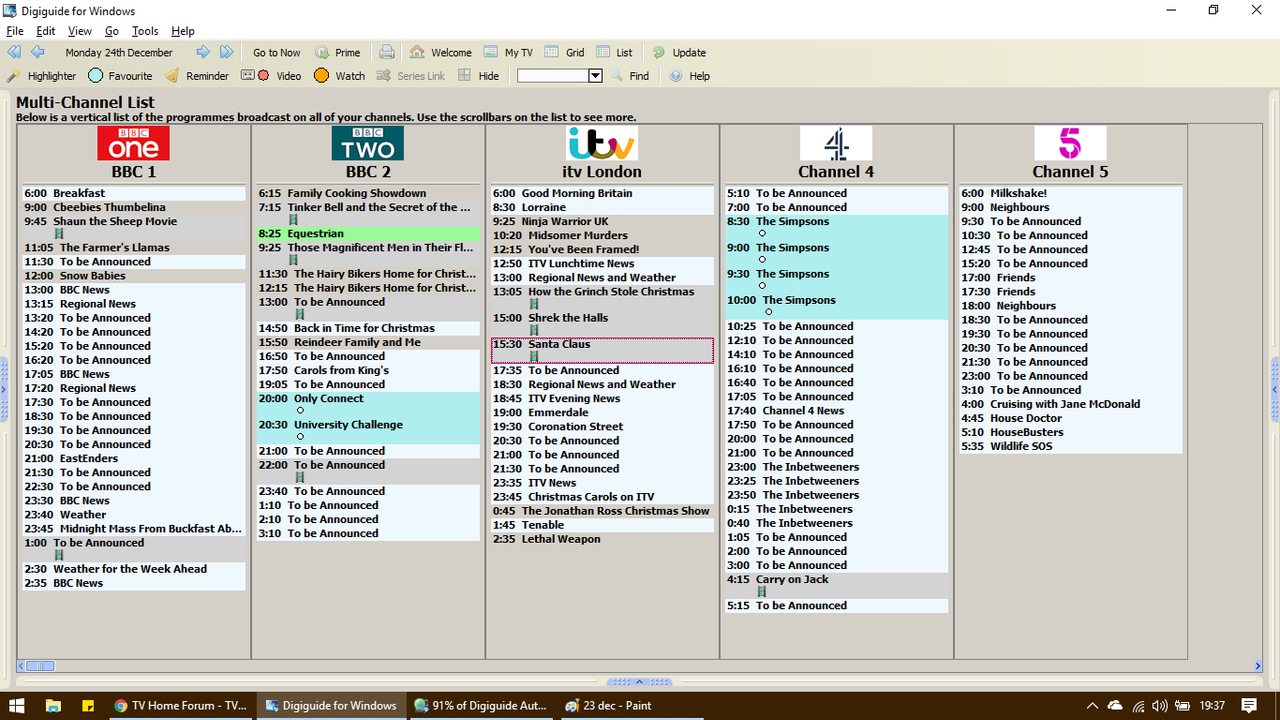The image size is (1280, 720).
Task: Select the Highlighter tool
Action: point(41,76)
